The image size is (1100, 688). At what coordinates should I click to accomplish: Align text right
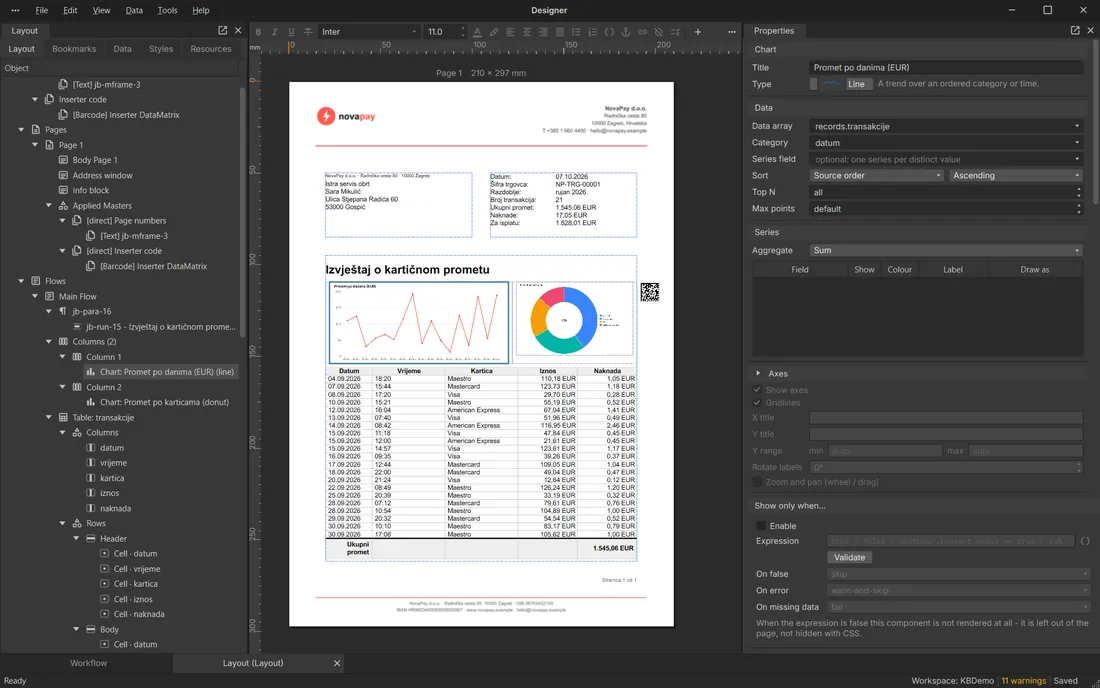click(x=543, y=32)
